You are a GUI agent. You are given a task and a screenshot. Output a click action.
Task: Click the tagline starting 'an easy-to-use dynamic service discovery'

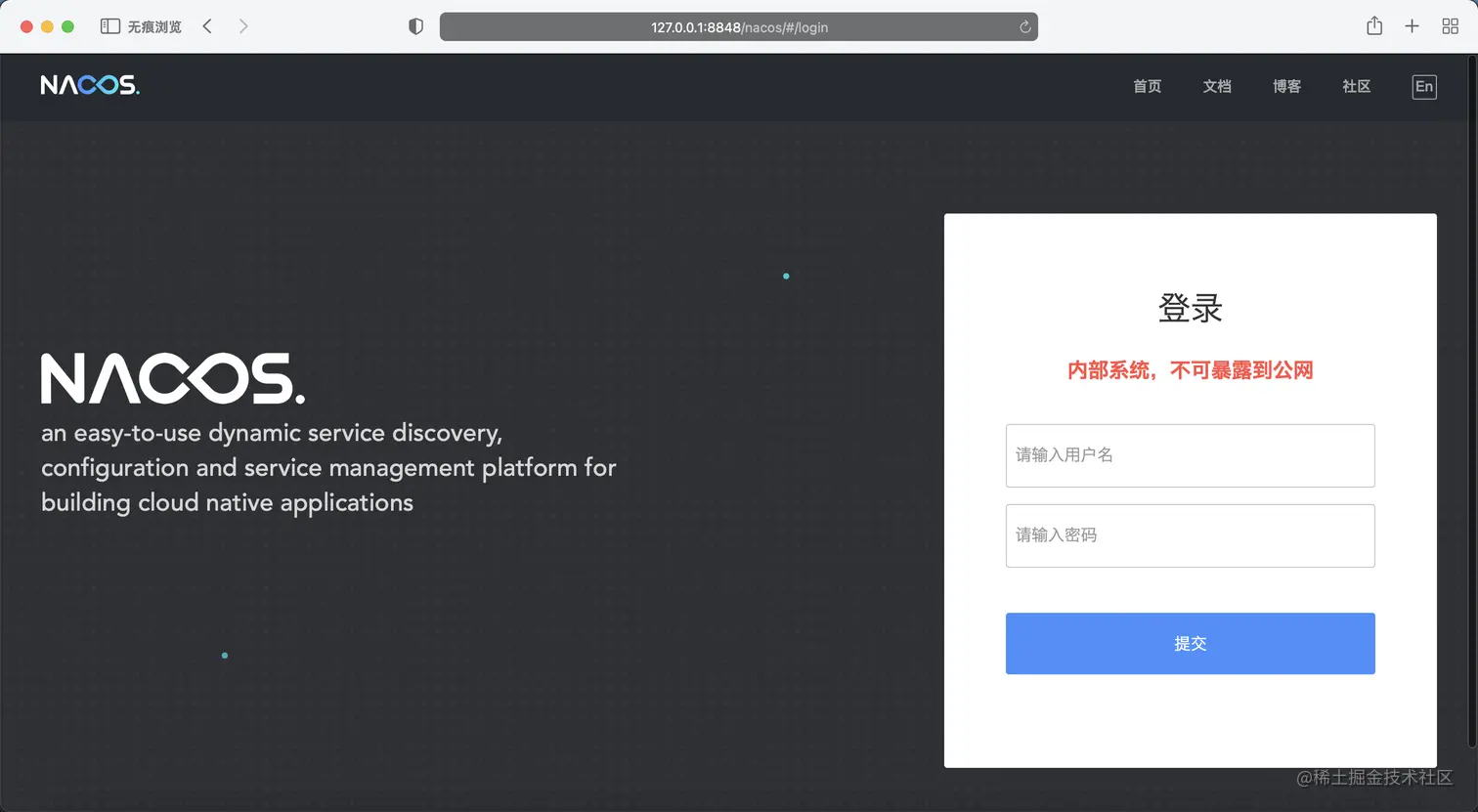tap(328, 467)
